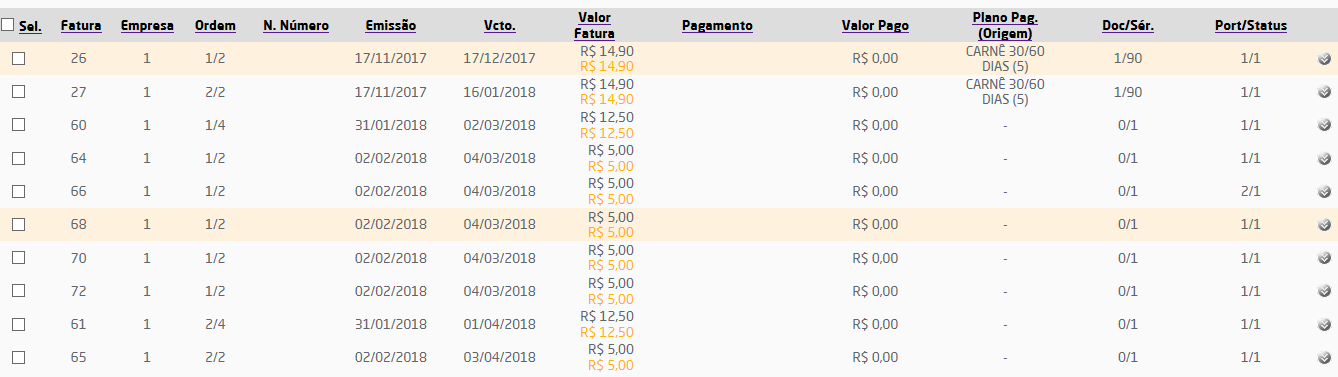Screen dimensions: 1338x377
Task: Click the Port/Status column header
Action: click(x=1251, y=25)
